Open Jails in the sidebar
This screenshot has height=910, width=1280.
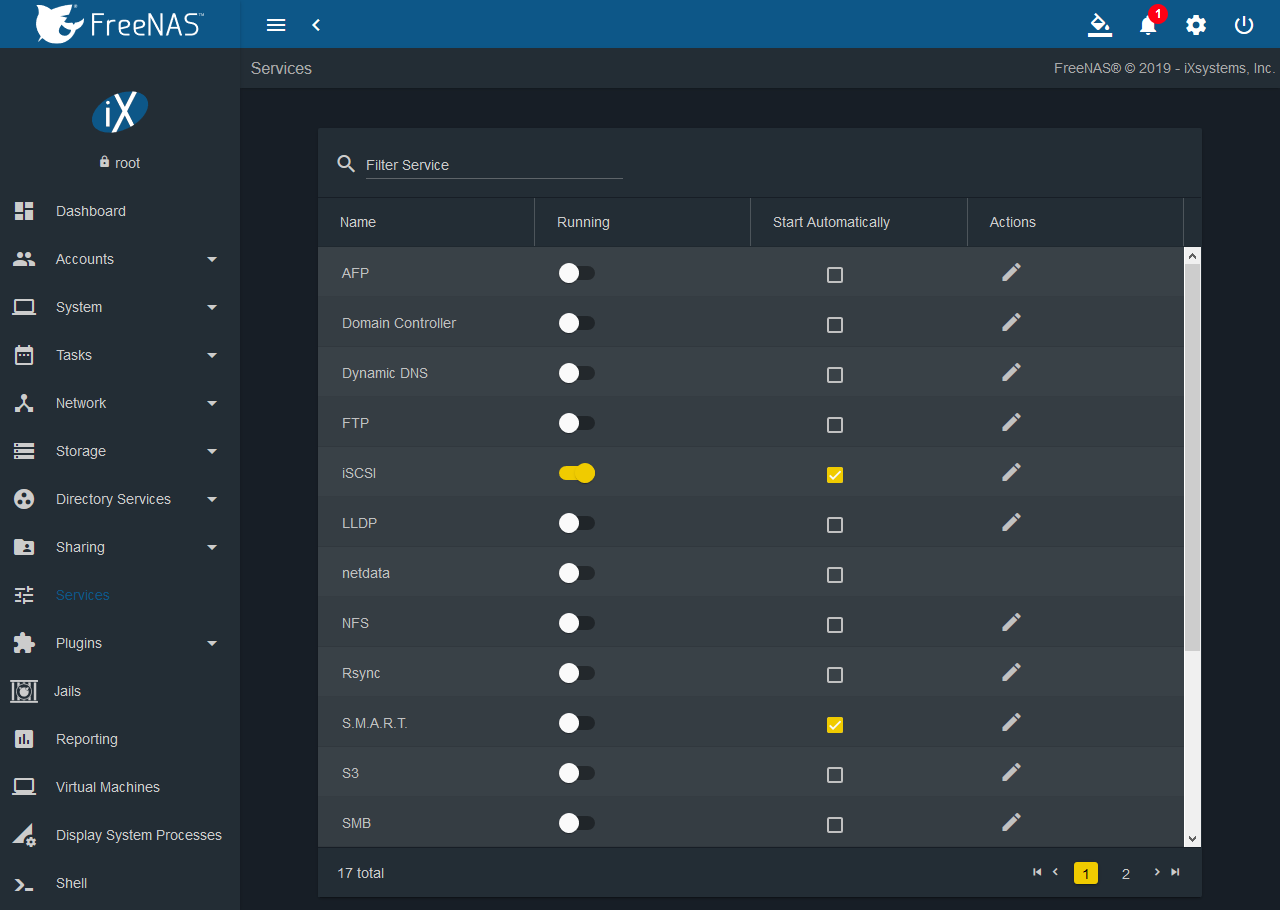coord(120,691)
